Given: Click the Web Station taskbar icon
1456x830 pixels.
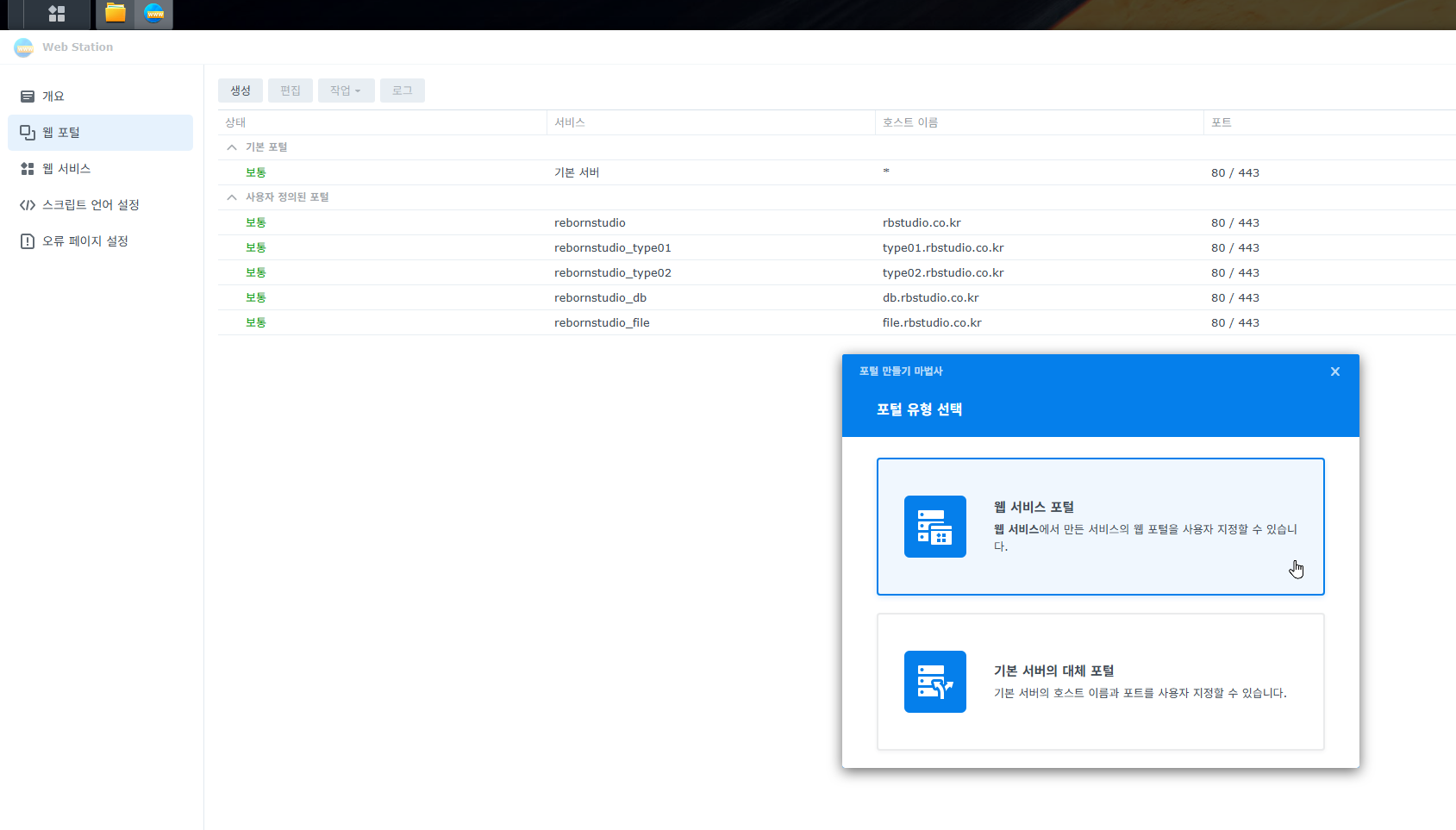Looking at the screenshot, I should pos(154,14).
